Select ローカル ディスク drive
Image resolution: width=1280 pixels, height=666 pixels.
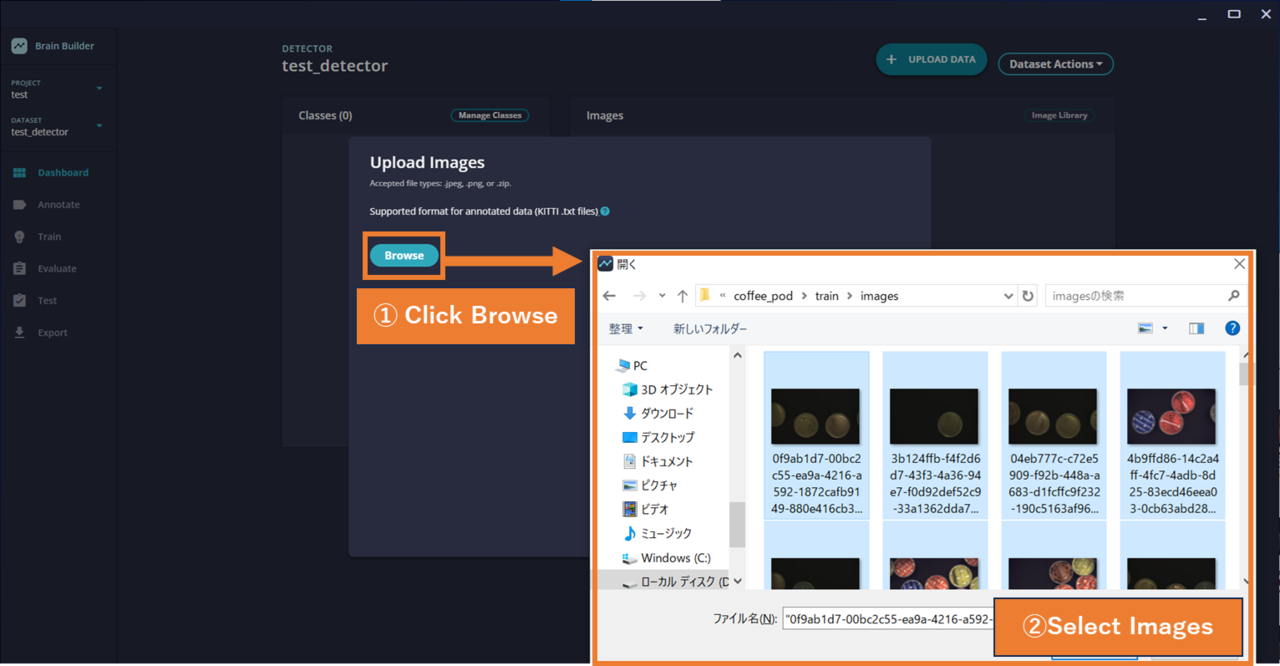point(675,582)
